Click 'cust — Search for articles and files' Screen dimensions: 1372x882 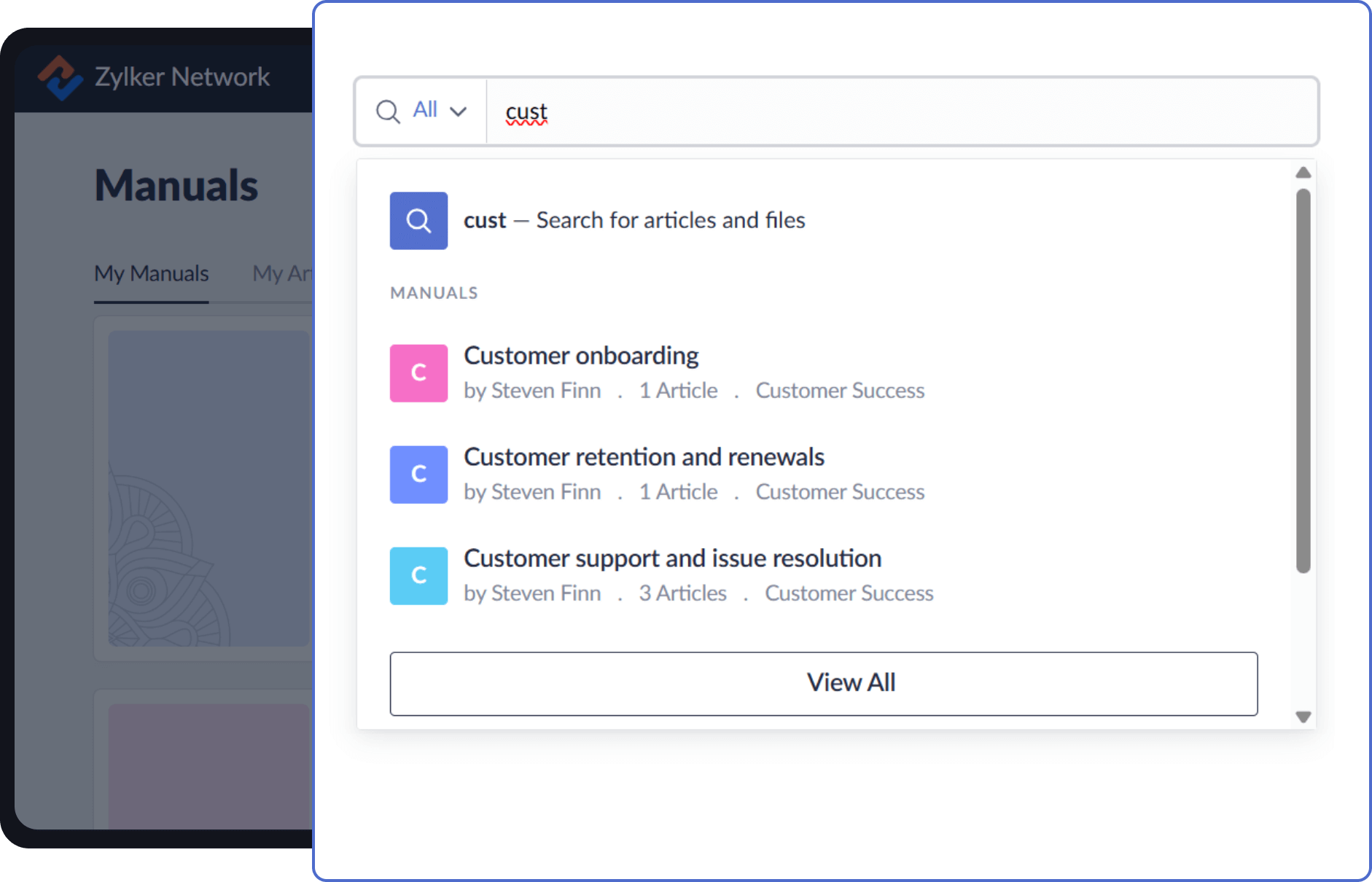tap(634, 220)
